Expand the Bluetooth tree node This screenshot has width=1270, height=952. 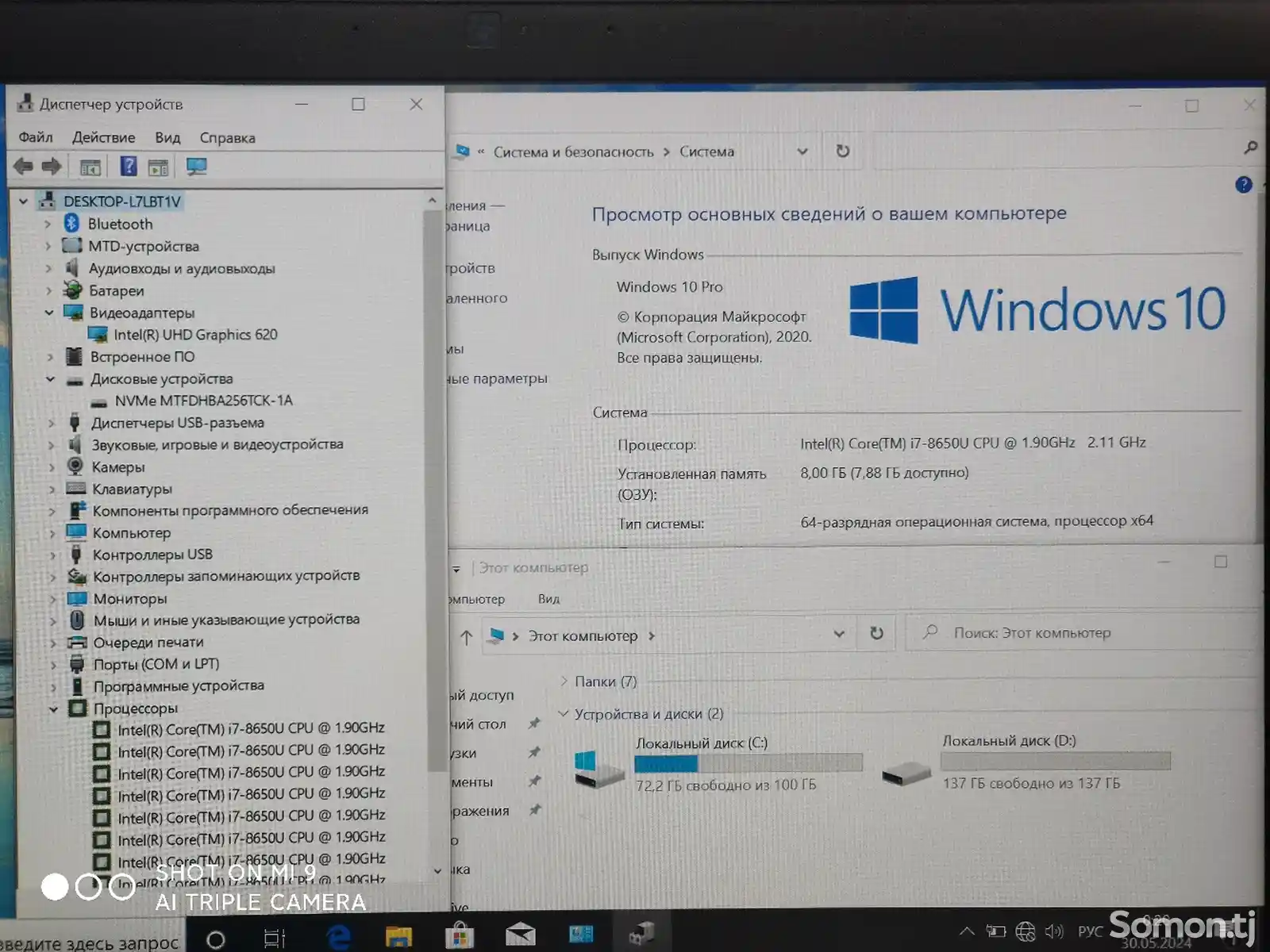pyautogui.click(x=48, y=225)
